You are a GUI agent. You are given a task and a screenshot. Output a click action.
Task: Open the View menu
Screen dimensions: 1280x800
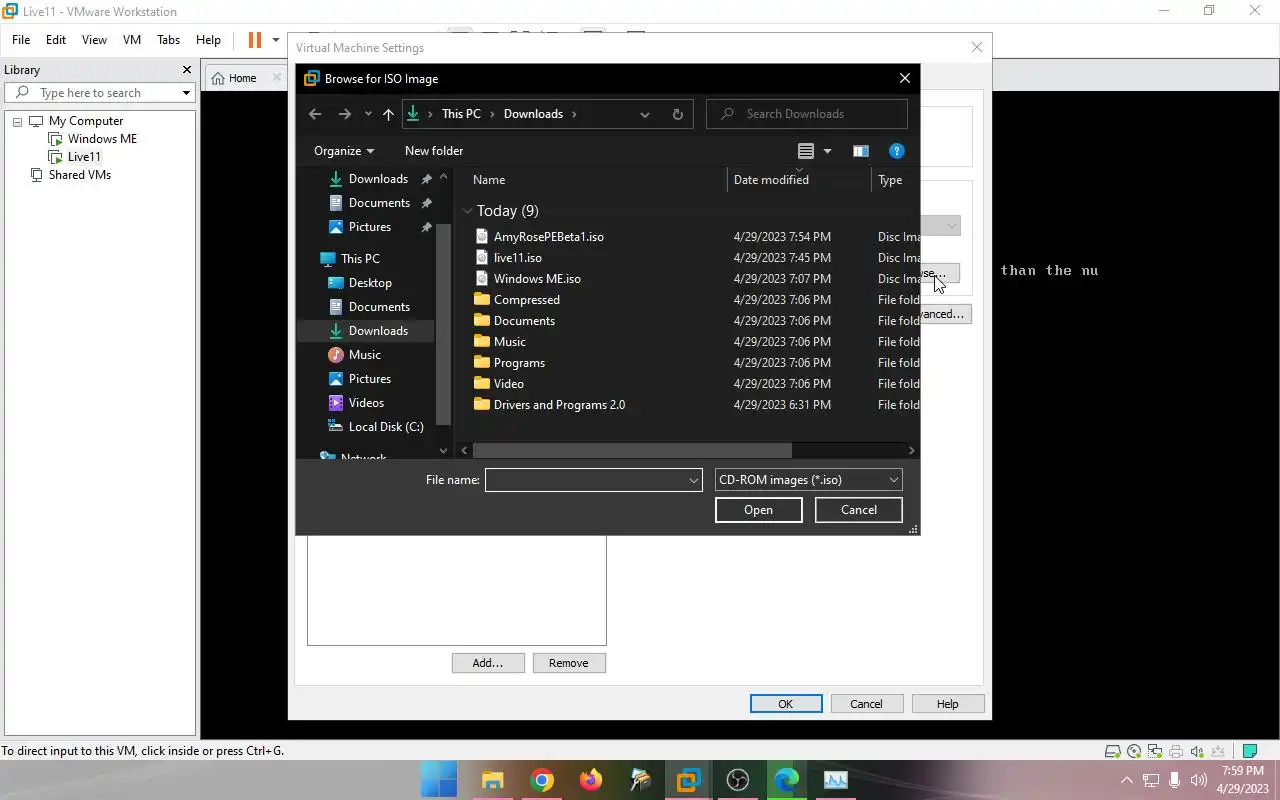(94, 40)
